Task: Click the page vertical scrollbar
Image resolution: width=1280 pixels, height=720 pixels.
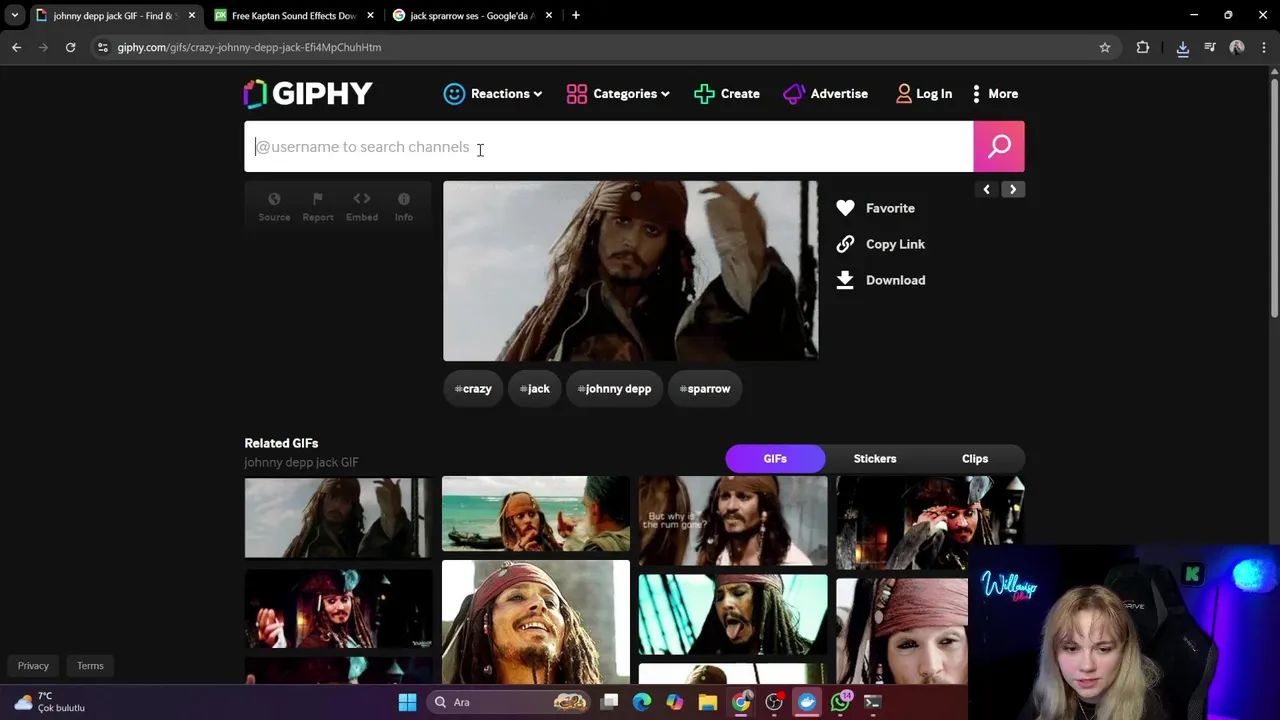Action: (x=1274, y=200)
